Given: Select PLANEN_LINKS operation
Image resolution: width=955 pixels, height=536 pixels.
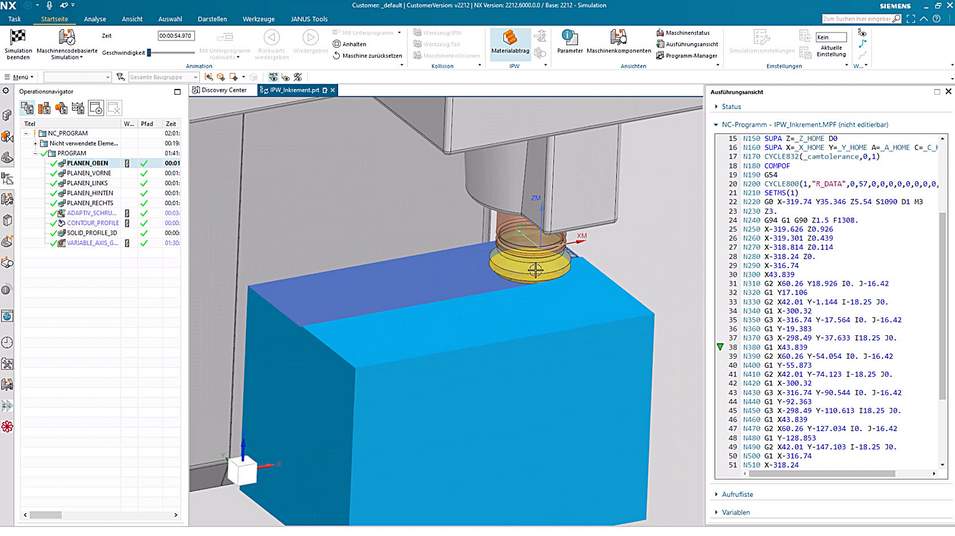Looking at the screenshot, I should tap(87, 183).
